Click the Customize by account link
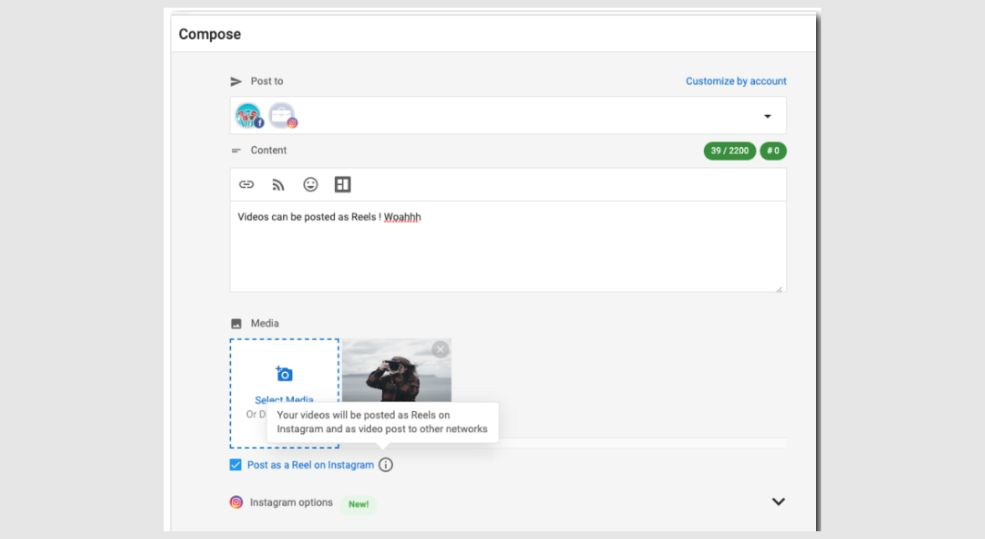Screen dimensions: 985x539 coord(735,81)
